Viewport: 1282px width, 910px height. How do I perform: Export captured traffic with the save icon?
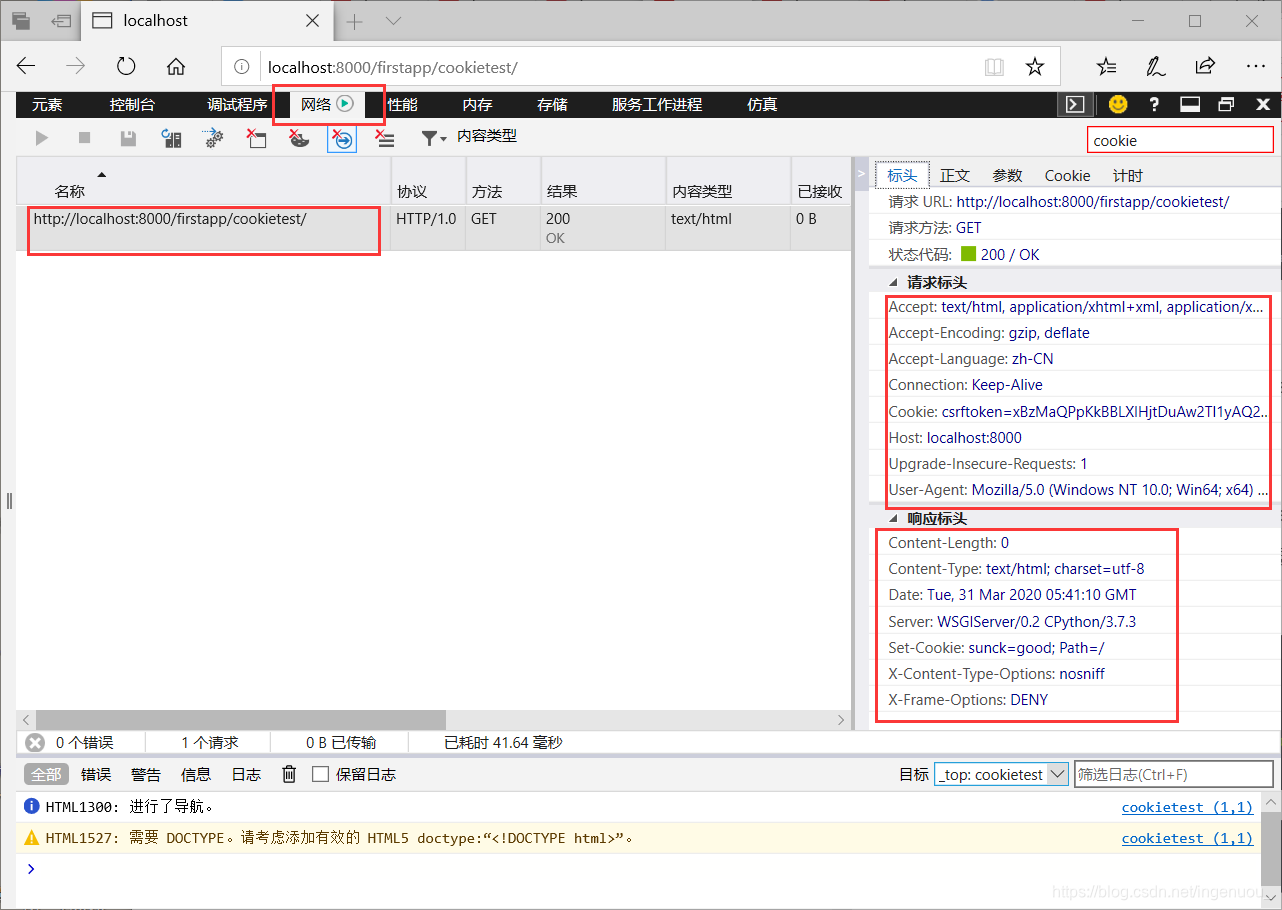[x=128, y=139]
